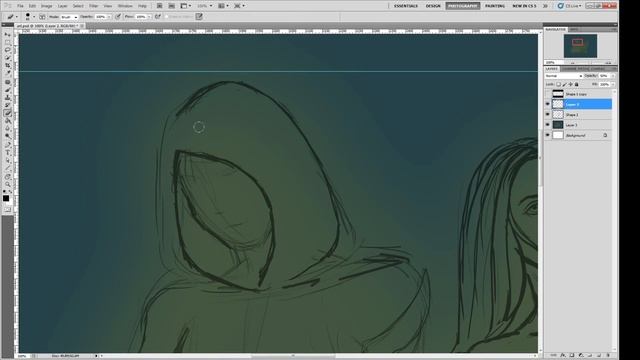Image resolution: width=640 pixels, height=360 pixels.
Task: Toggle airbrush mode in options bar
Action: coord(158,17)
